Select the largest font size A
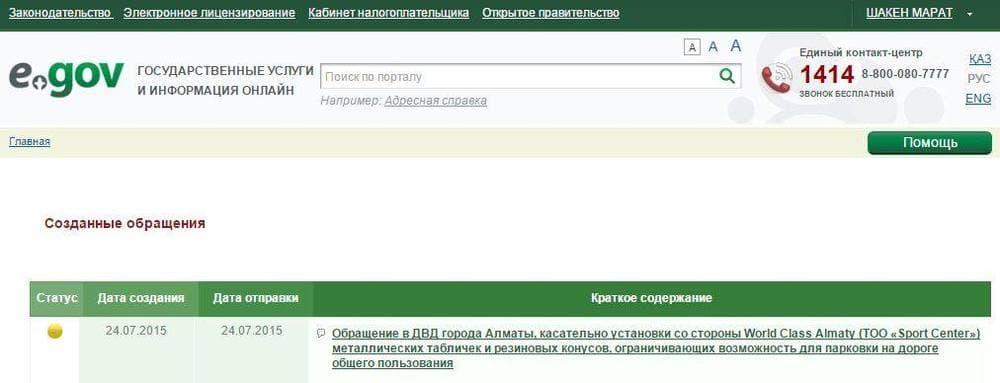 [735, 45]
